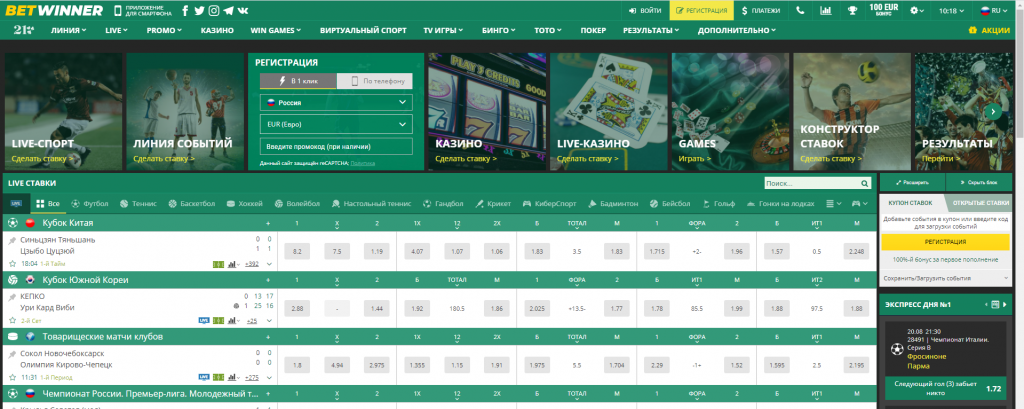Open the ВИРТУАЛЬНЫЙ СПОРТ menu item
This screenshot has height=409, width=1024.
click(x=363, y=30)
